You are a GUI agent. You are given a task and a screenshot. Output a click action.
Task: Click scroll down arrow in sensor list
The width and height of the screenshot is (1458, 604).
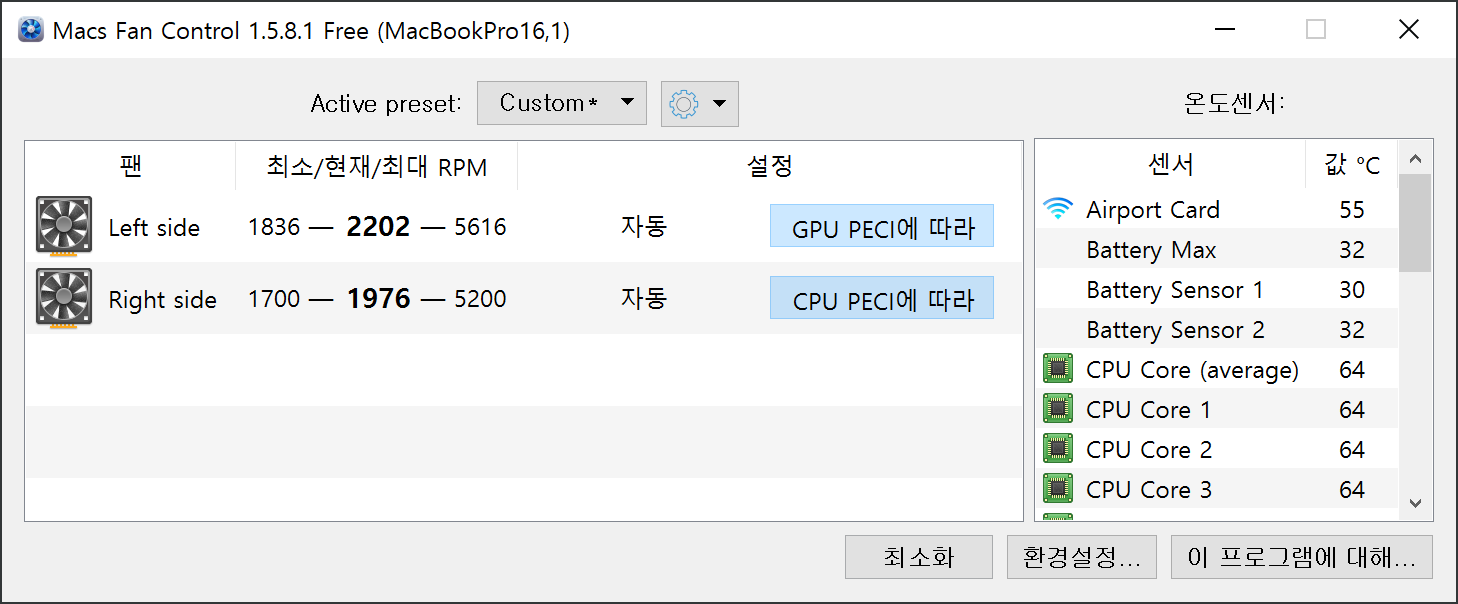1415,503
